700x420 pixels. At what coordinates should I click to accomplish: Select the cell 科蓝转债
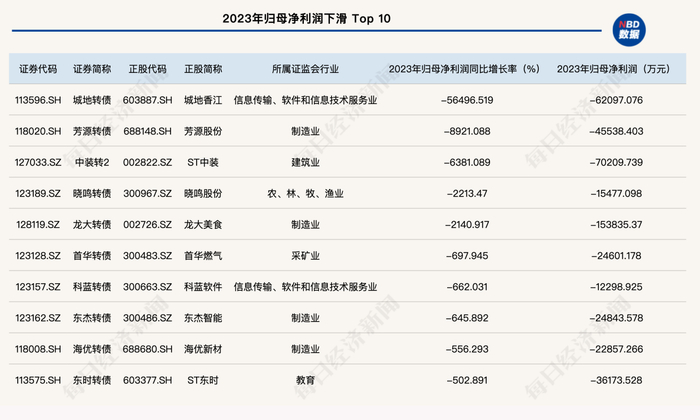92,287
